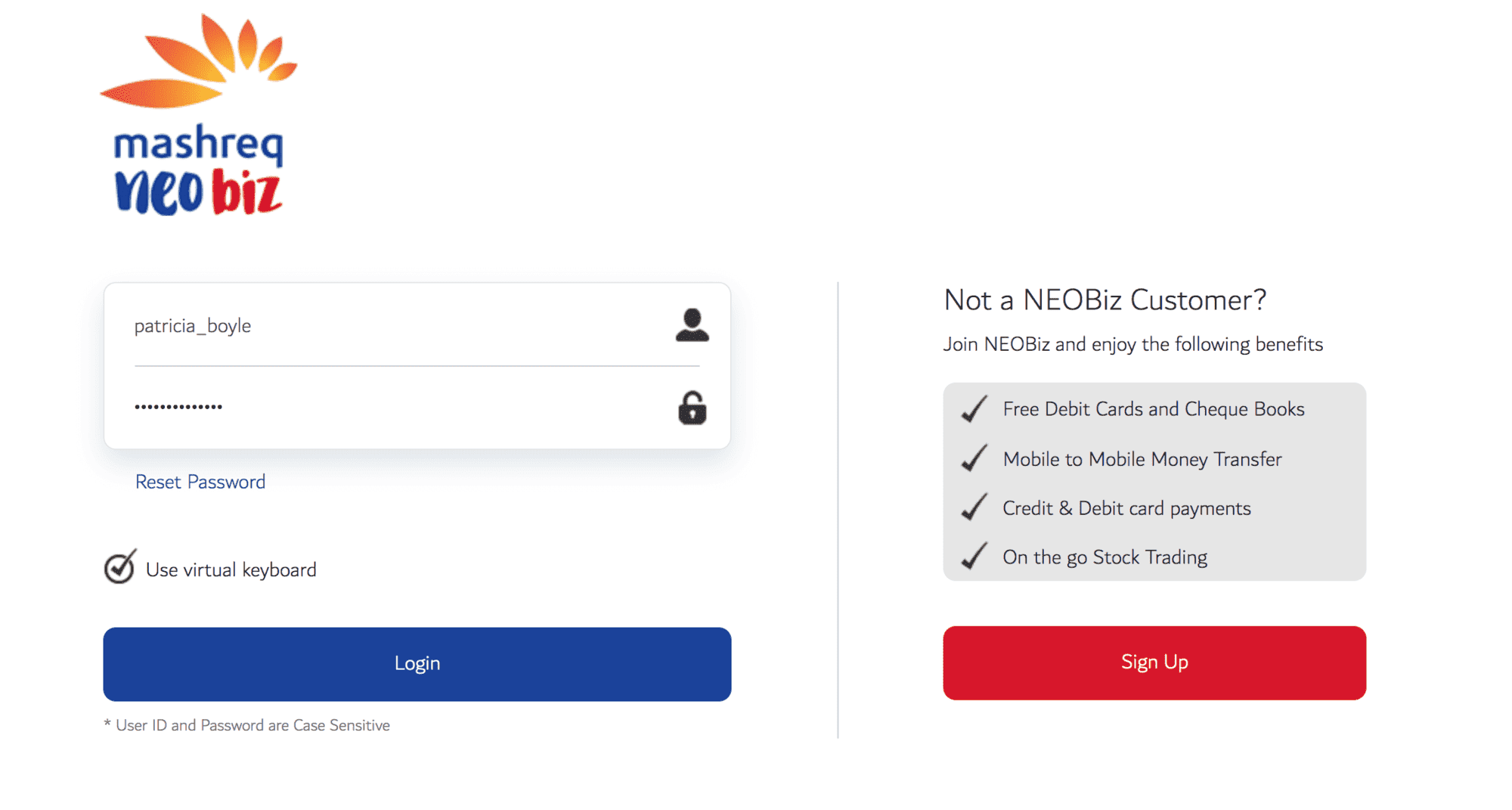Click the checkmark beside Stock Trading
Image resolution: width=1512 pixels, height=810 pixels.
974,557
